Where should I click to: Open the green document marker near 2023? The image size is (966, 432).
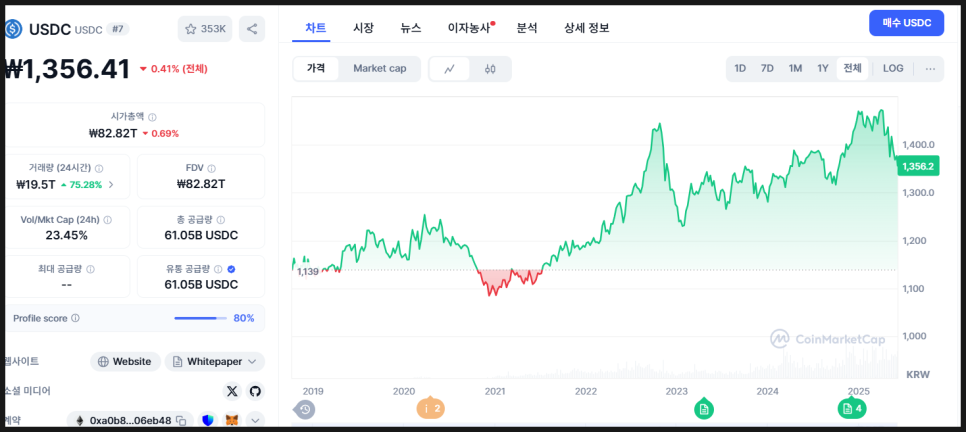click(704, 408)
